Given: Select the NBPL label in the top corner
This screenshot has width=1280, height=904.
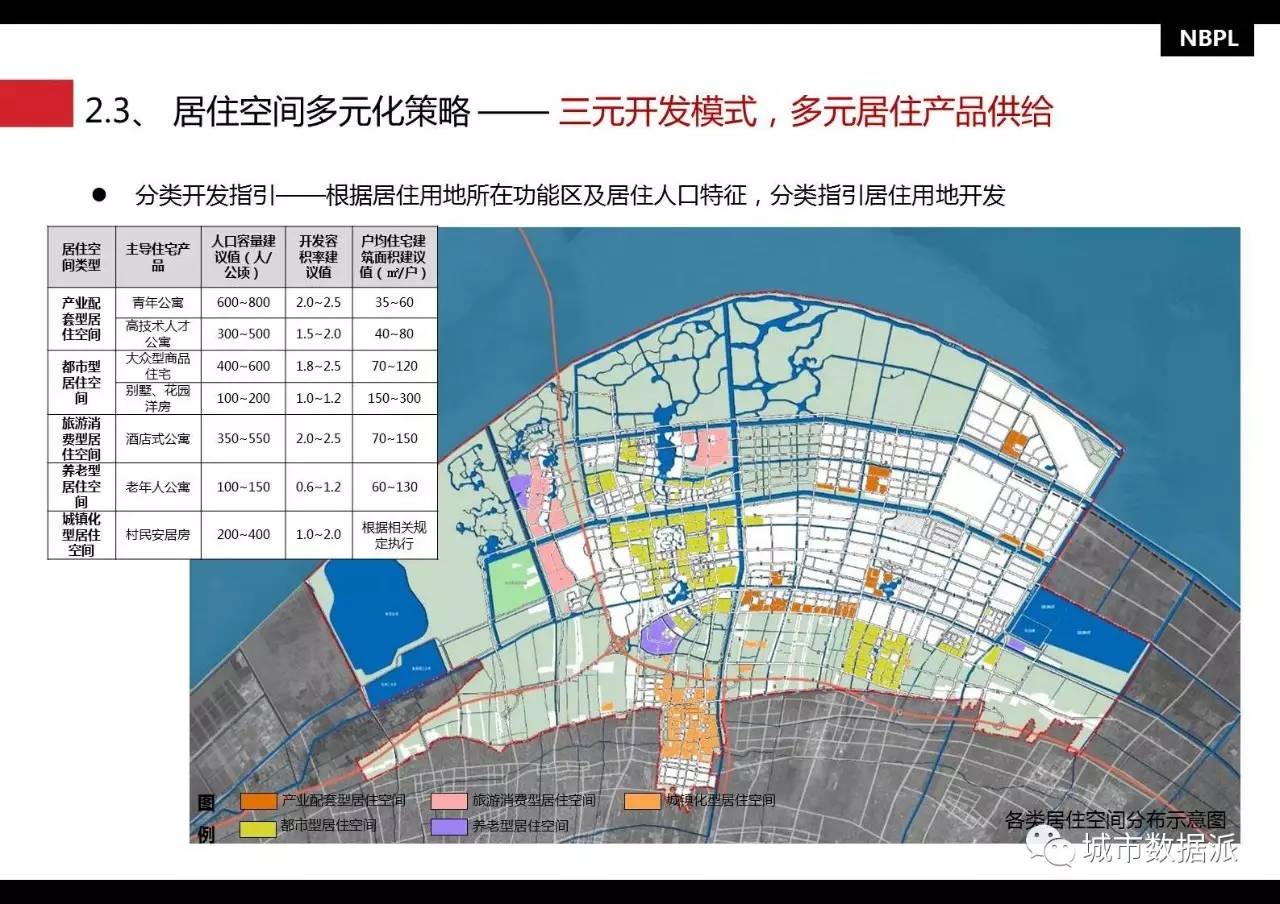Looking at the screenshot, I should point(1208,39).
